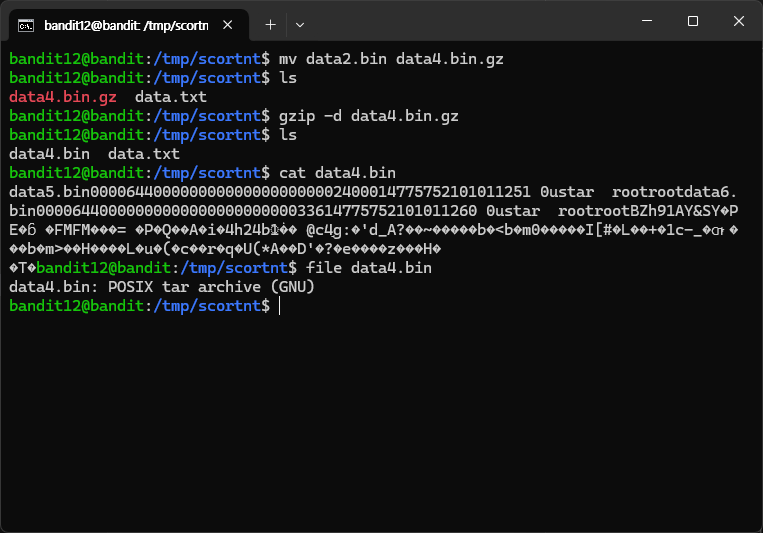The image size is (763, 533).
Task: Close the terminal window
Action: point(739,21)
